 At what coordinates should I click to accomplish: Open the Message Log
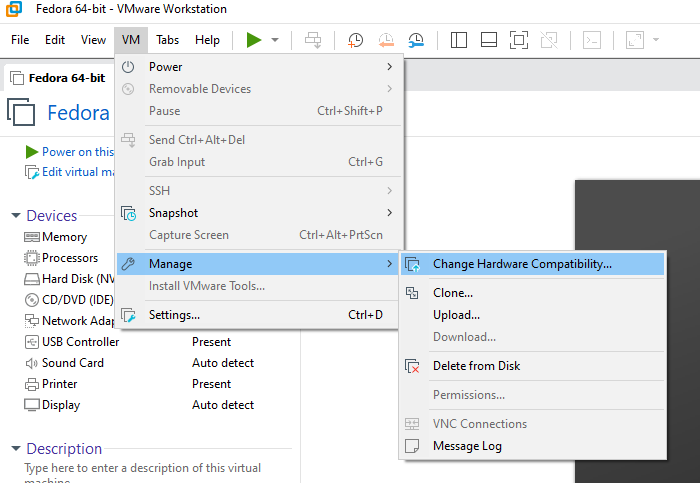(533, 446)
